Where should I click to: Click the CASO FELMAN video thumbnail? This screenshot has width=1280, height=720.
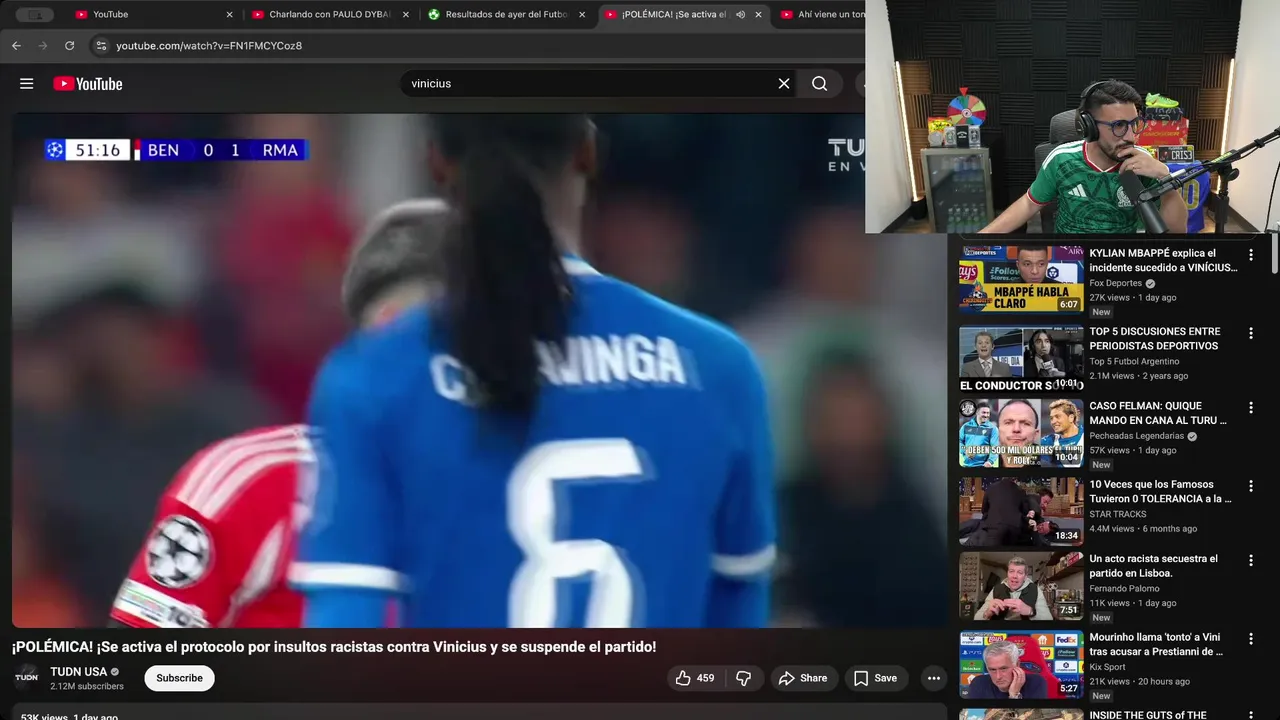(1021, 433)
